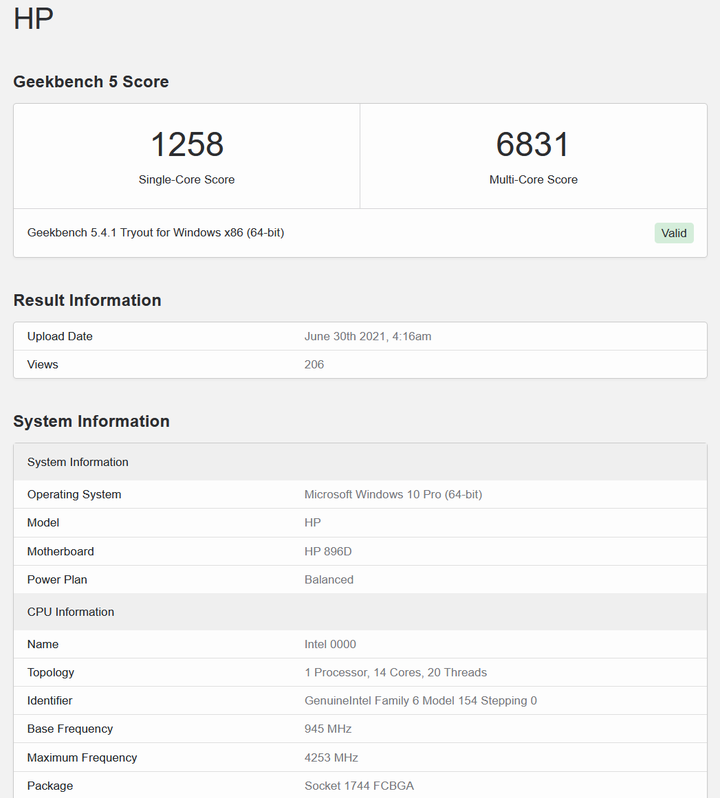
Task: Click the large System Information heading
Action: [x=91, y=421]
